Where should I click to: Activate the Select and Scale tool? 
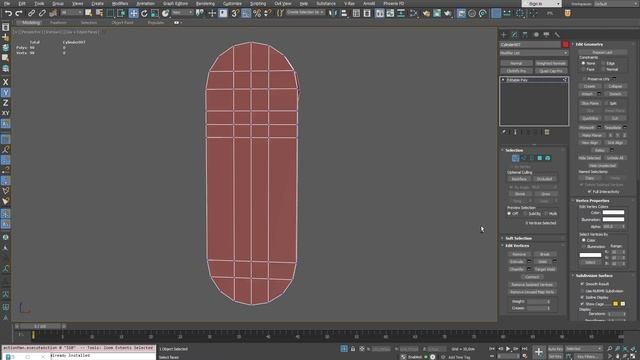[155, 13]
